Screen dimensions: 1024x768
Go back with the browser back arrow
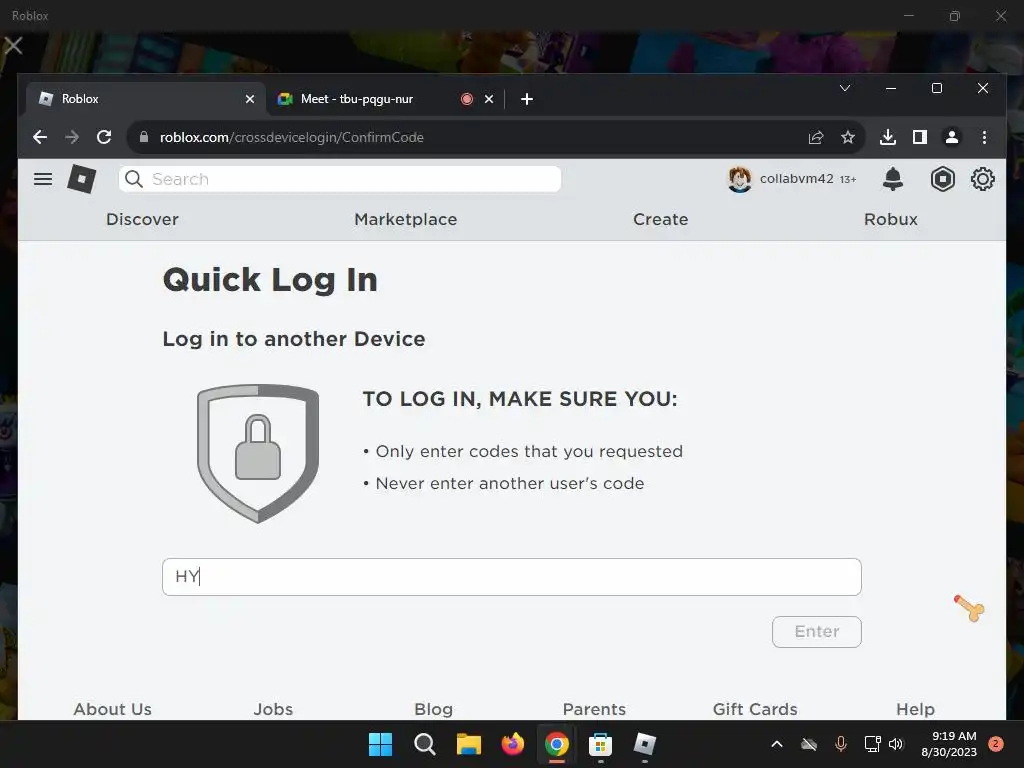[40, 137]
